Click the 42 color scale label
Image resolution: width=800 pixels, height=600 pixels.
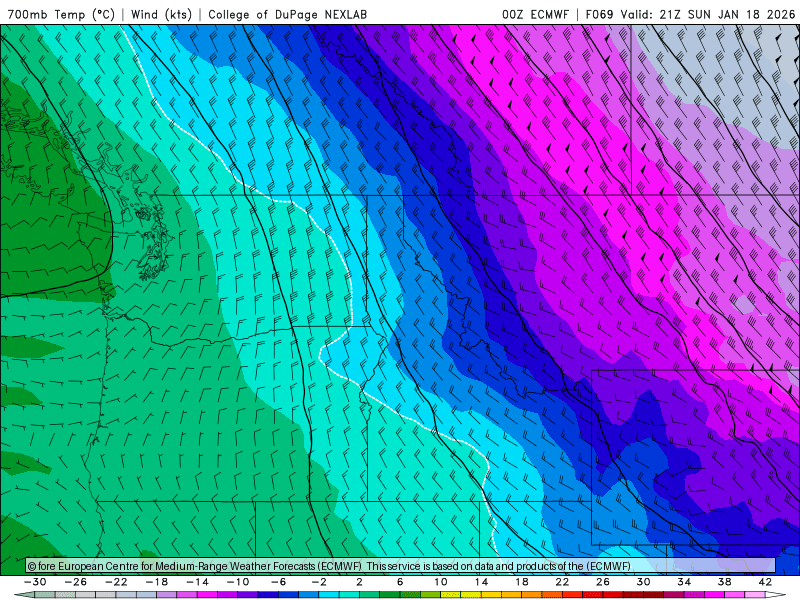click(765, 582)
